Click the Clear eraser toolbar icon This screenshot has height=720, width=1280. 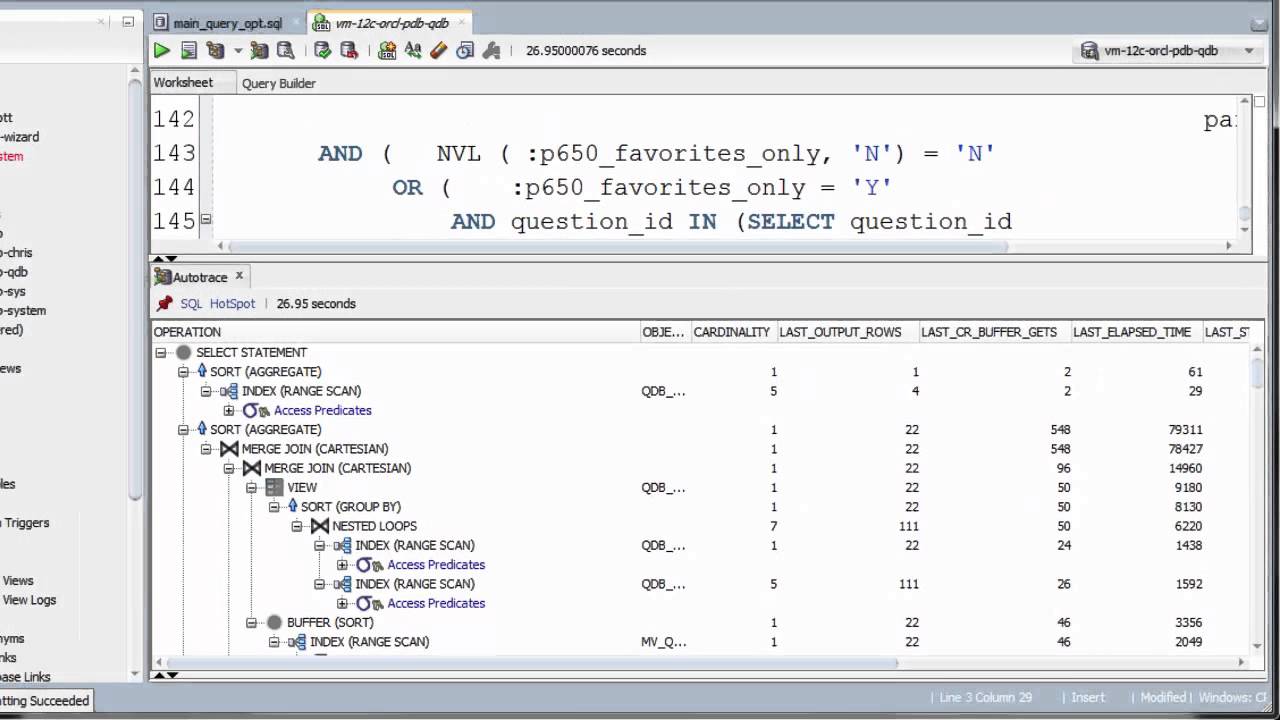click(438, 50)
